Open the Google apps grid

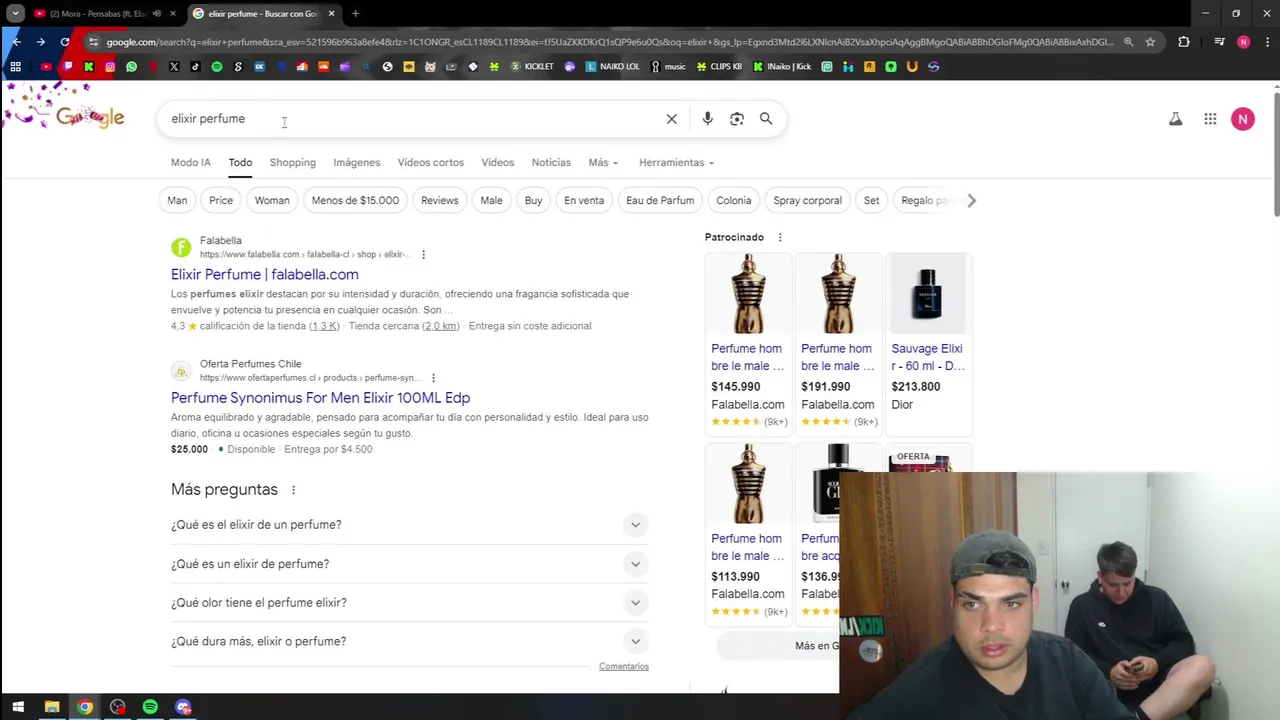1210,119
